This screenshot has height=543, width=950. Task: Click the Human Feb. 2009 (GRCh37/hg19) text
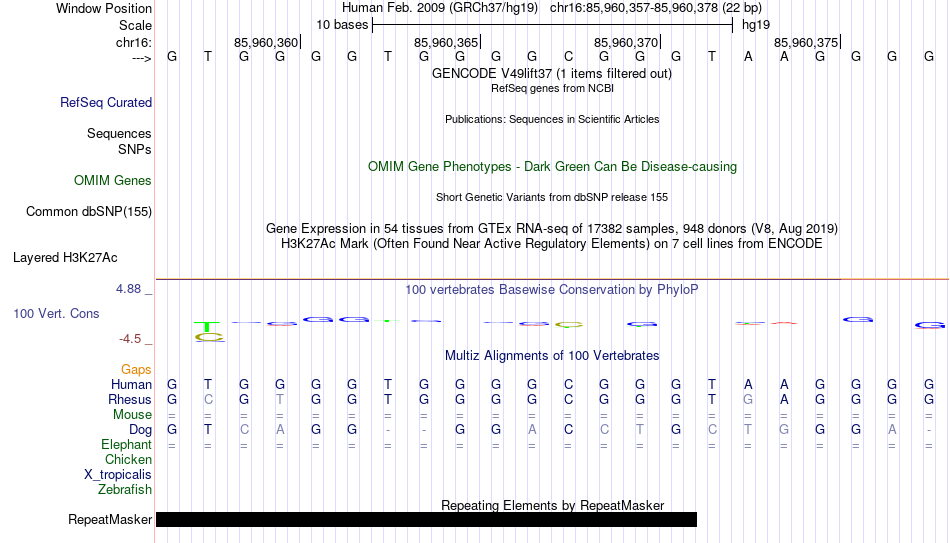point(440,8)
